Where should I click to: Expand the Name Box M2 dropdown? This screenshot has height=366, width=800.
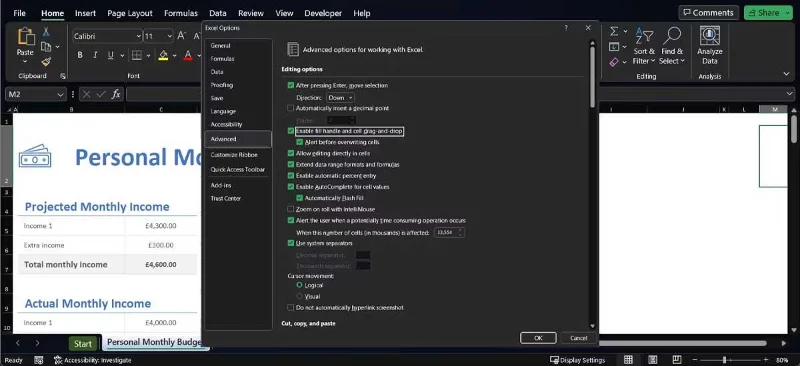(61, 94)
